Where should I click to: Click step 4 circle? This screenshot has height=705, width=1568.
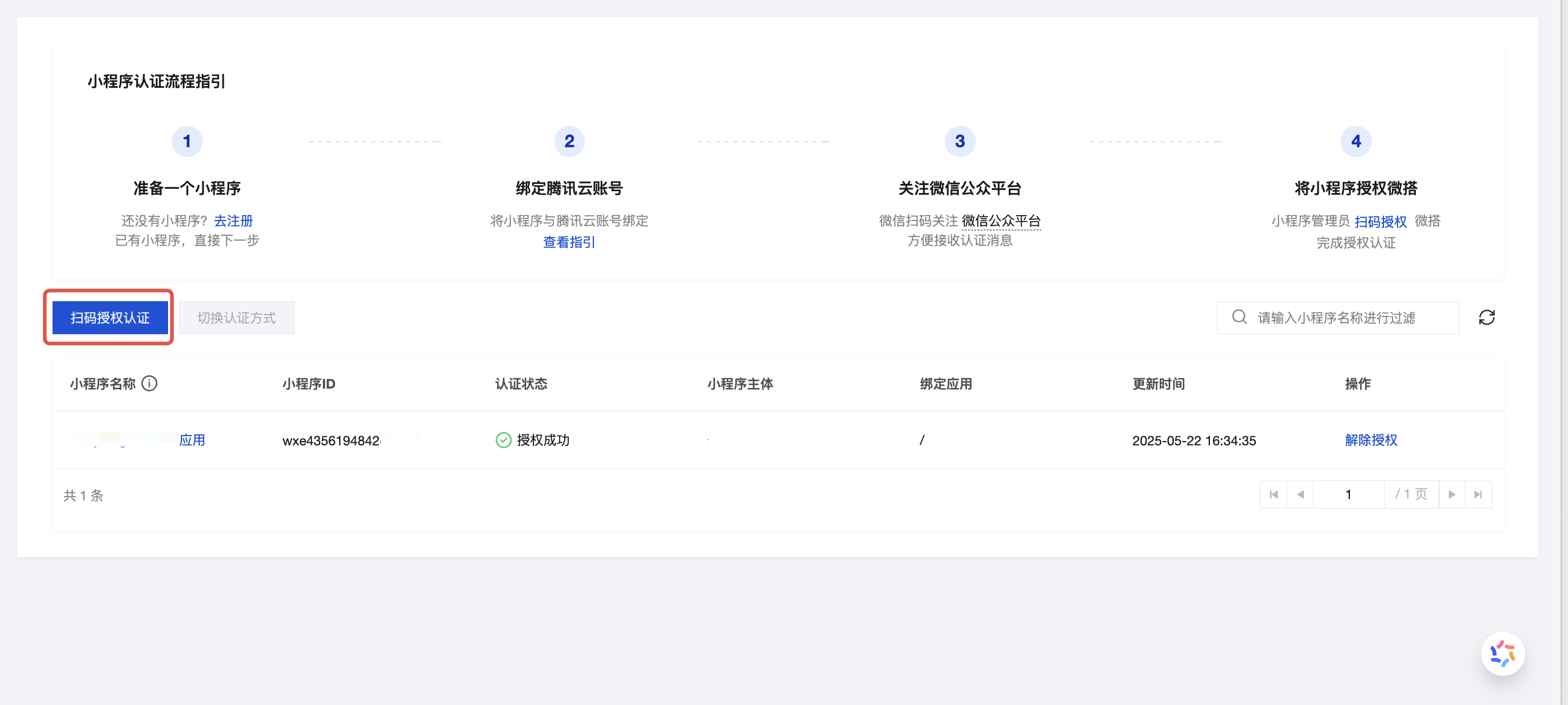pos(1356,141)
